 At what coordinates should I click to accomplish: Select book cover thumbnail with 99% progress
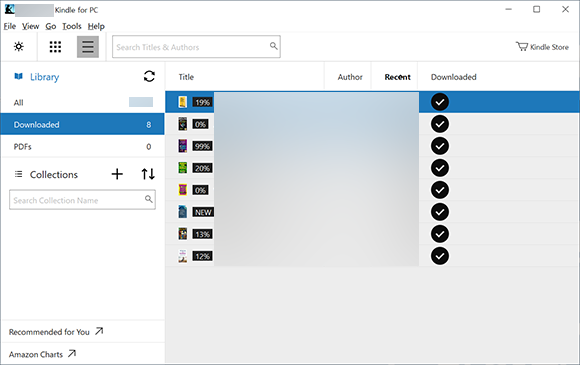click(x=183, y=146)
